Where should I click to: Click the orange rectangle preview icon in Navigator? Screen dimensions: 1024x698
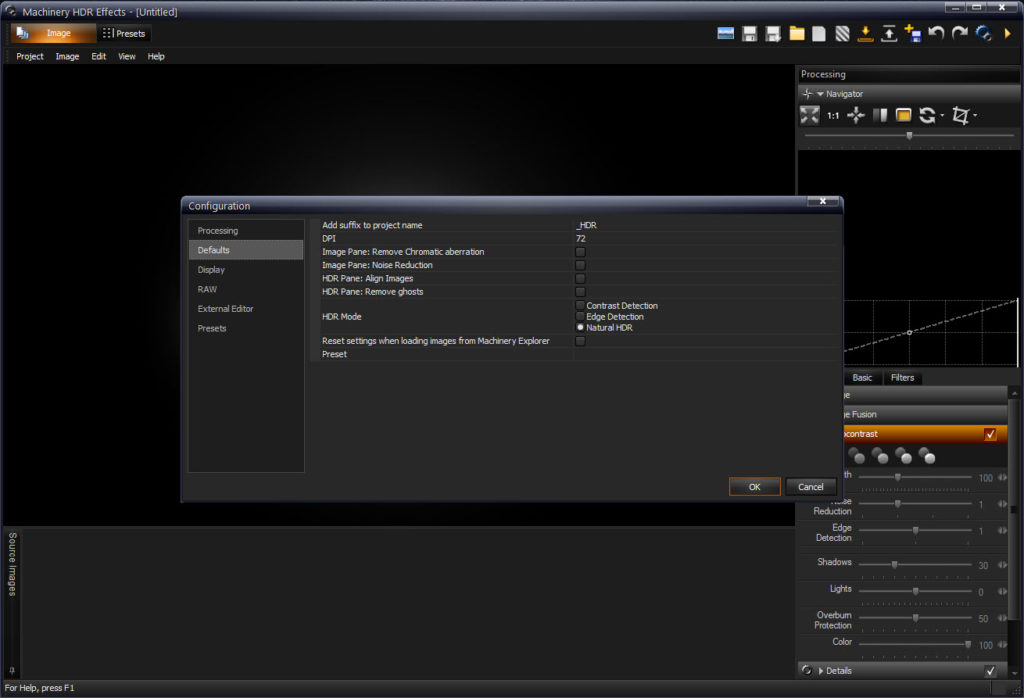(903, 116)
